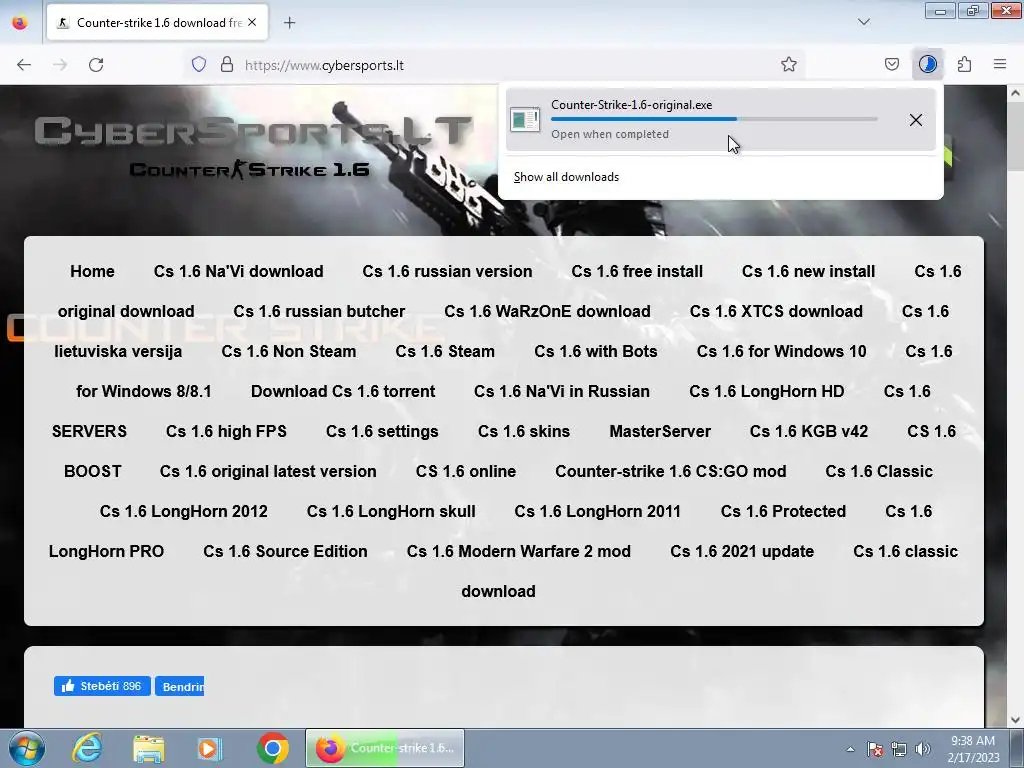Visit Cs 1.6 Non Steam page

[x=289, y=351]
